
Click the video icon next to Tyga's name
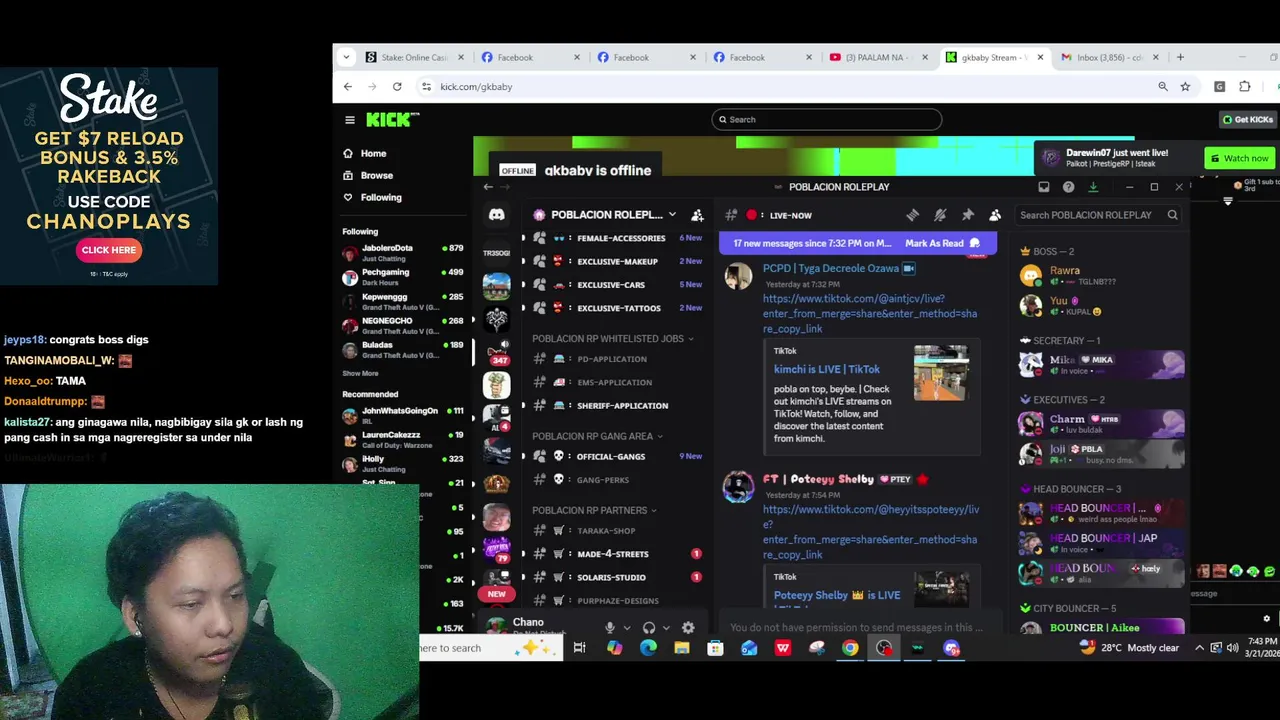click(x=908, y=268)
